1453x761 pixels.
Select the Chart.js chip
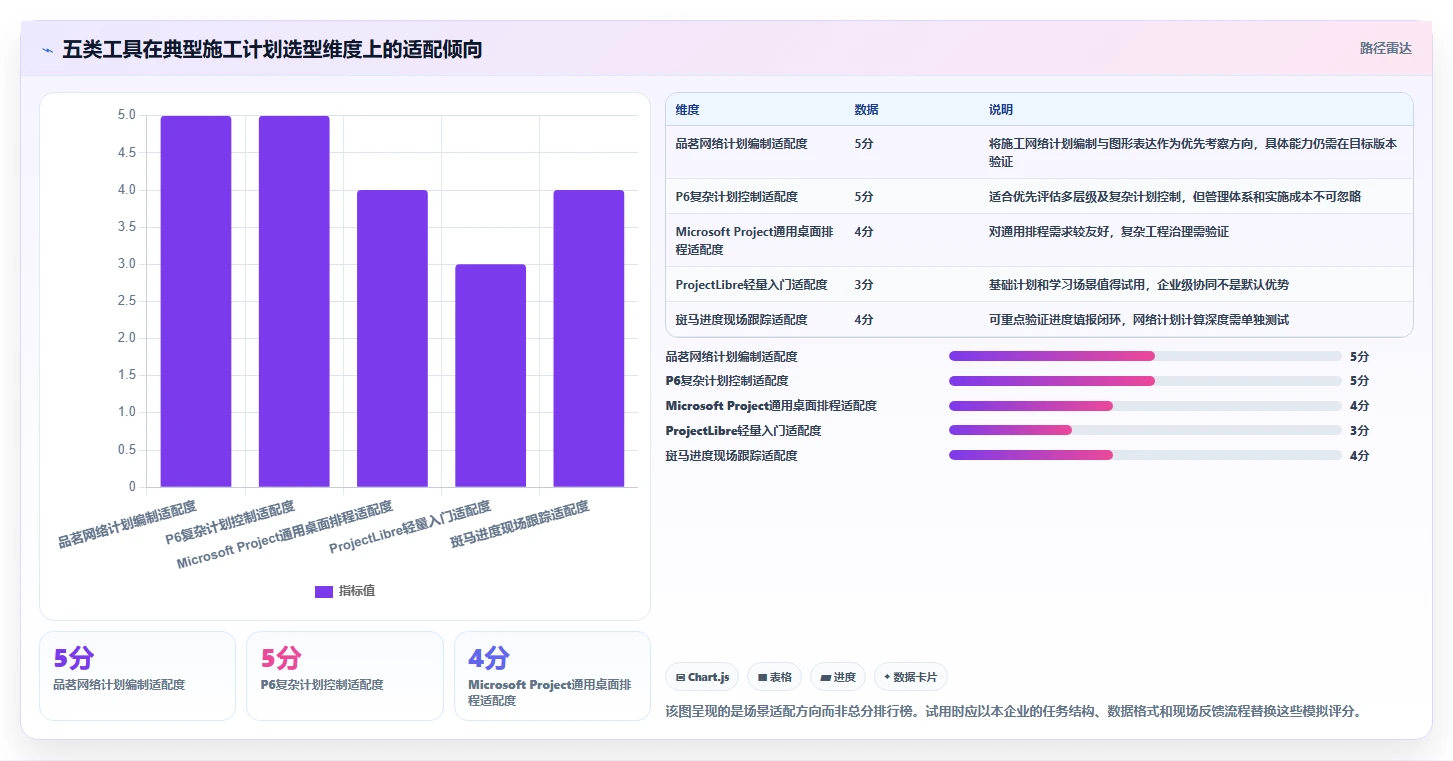pos(703,677)
